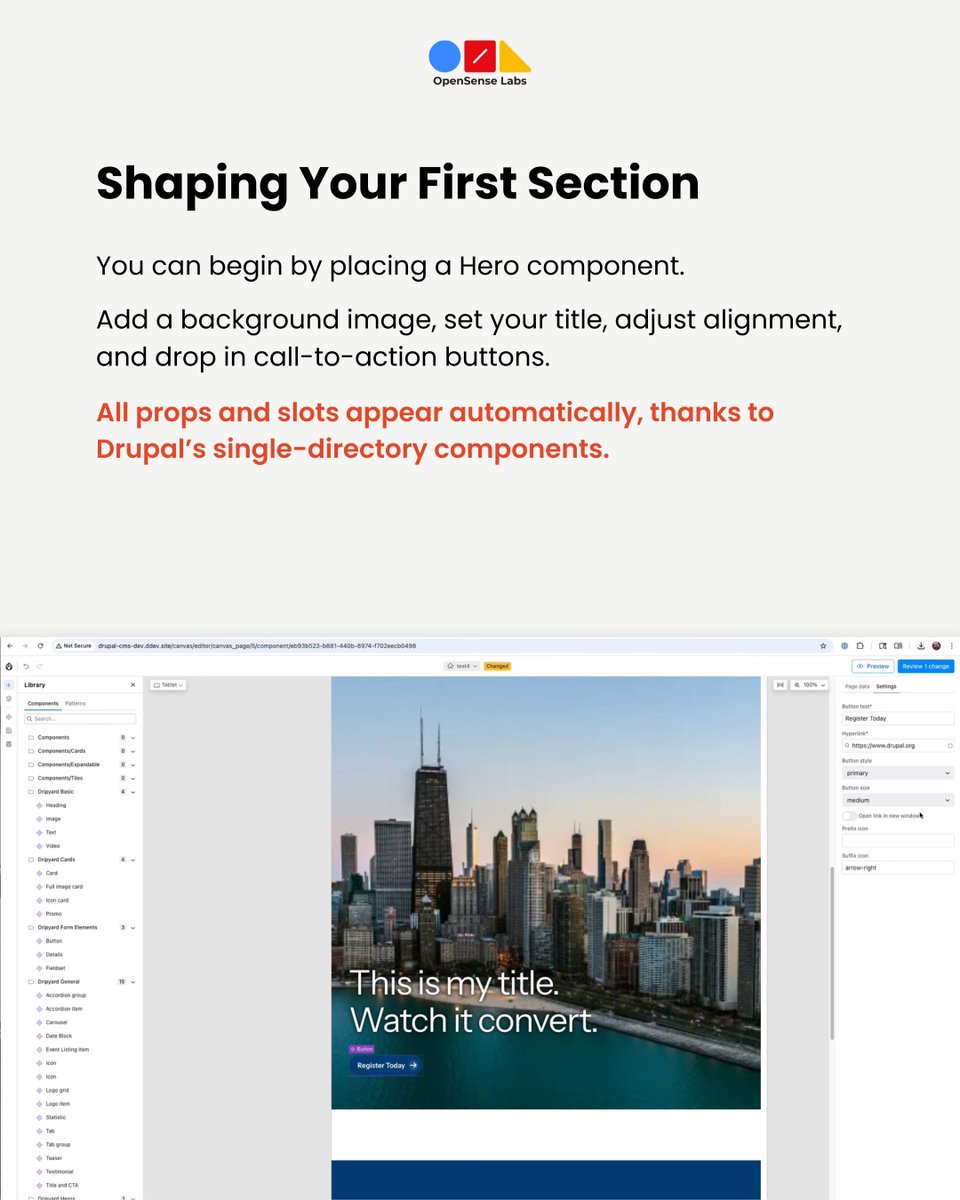Expand the Components/Tiles folder

133,778
